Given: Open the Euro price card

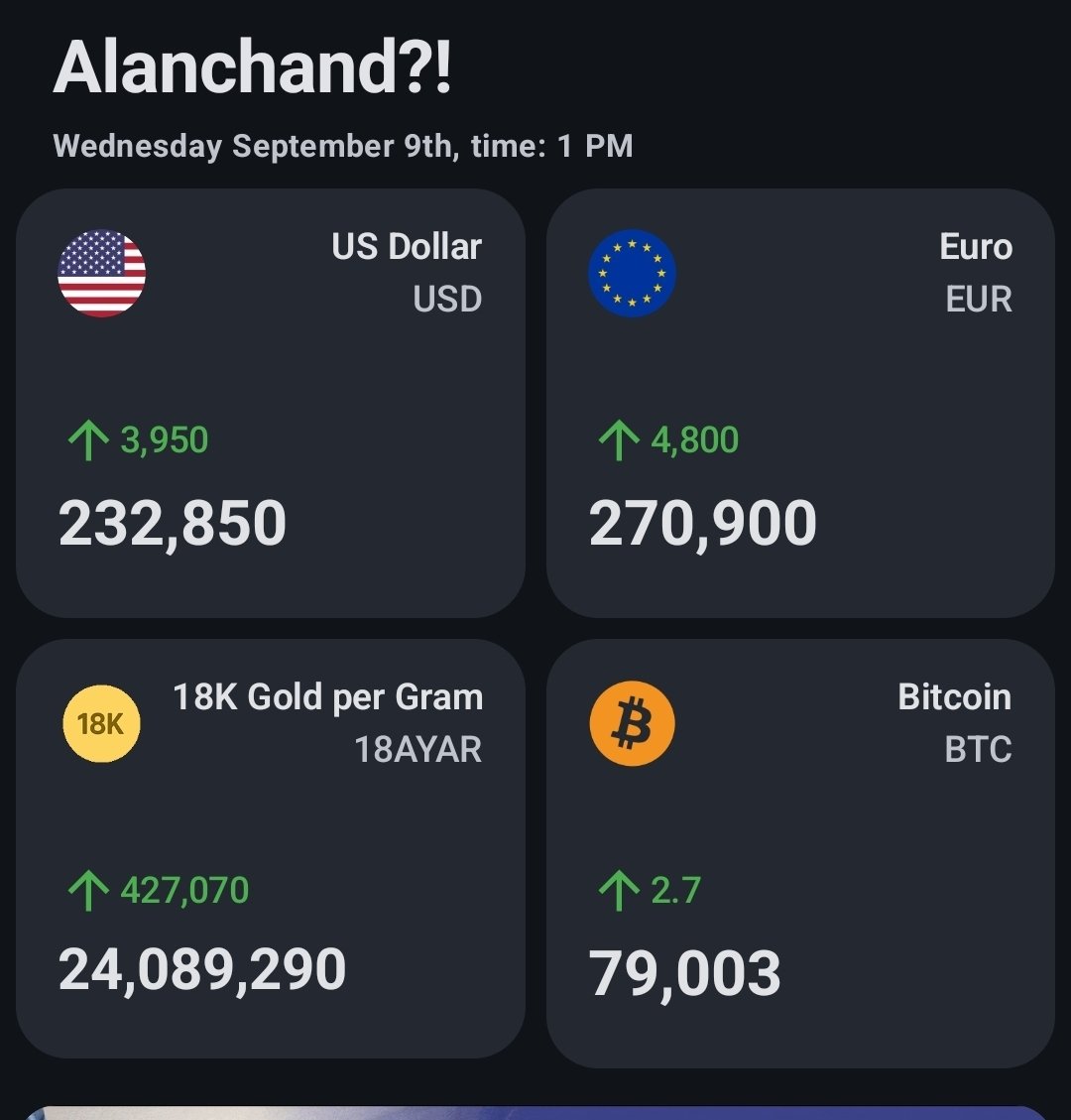Looking at the screenshot, I should (800, 403).
